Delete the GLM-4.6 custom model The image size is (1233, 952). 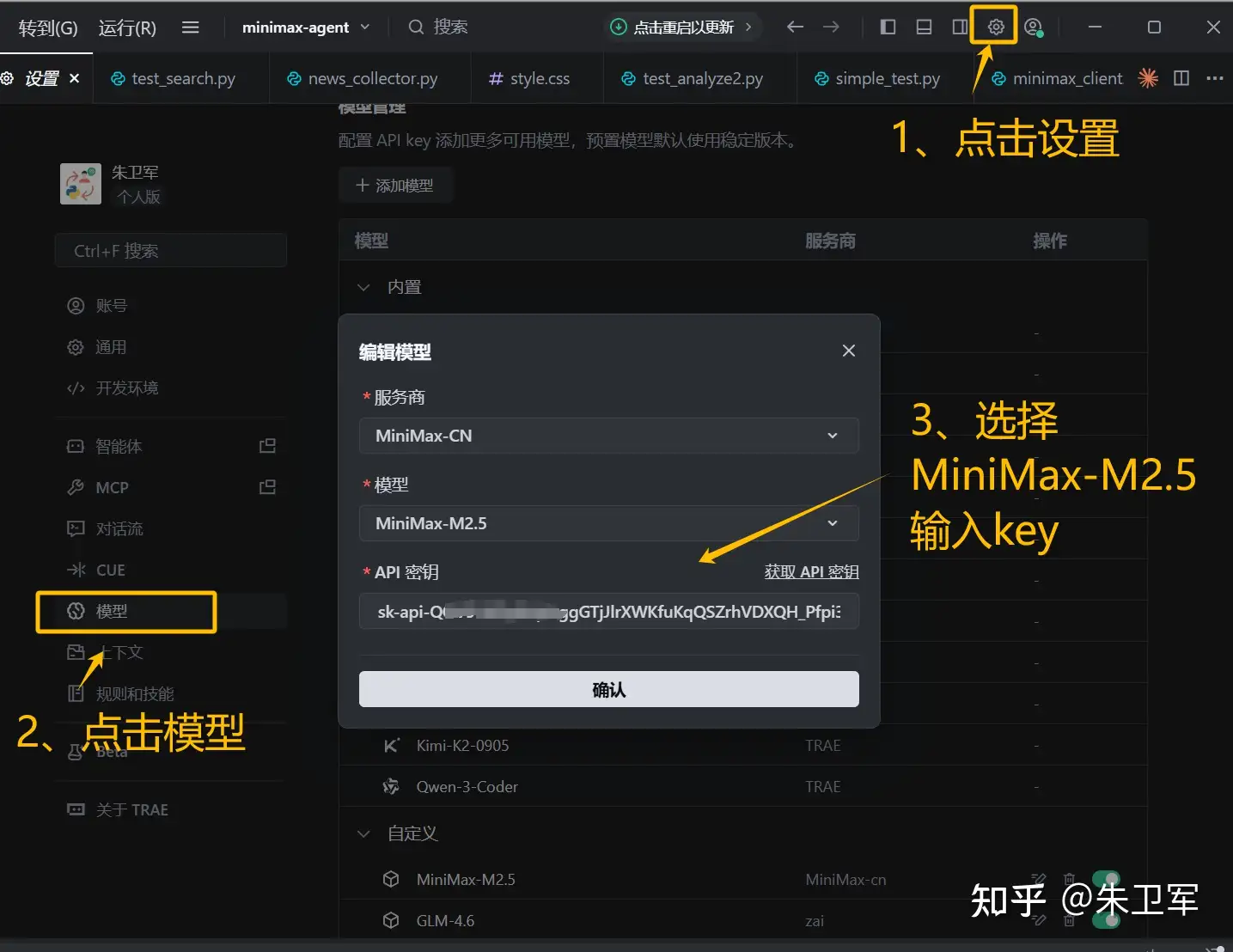click(1069, 920)
